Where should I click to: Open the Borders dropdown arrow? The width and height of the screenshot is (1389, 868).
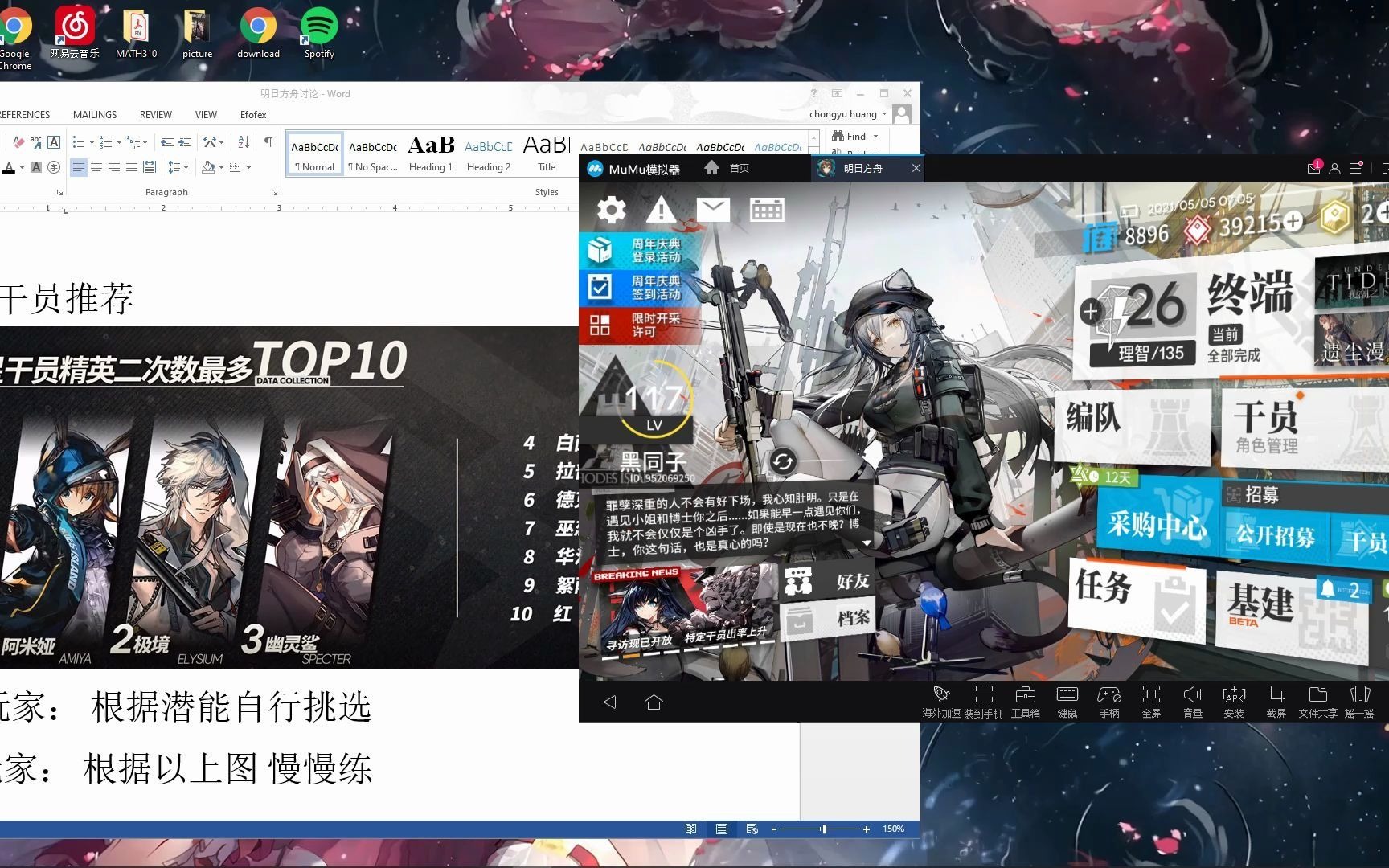(248, 167)
